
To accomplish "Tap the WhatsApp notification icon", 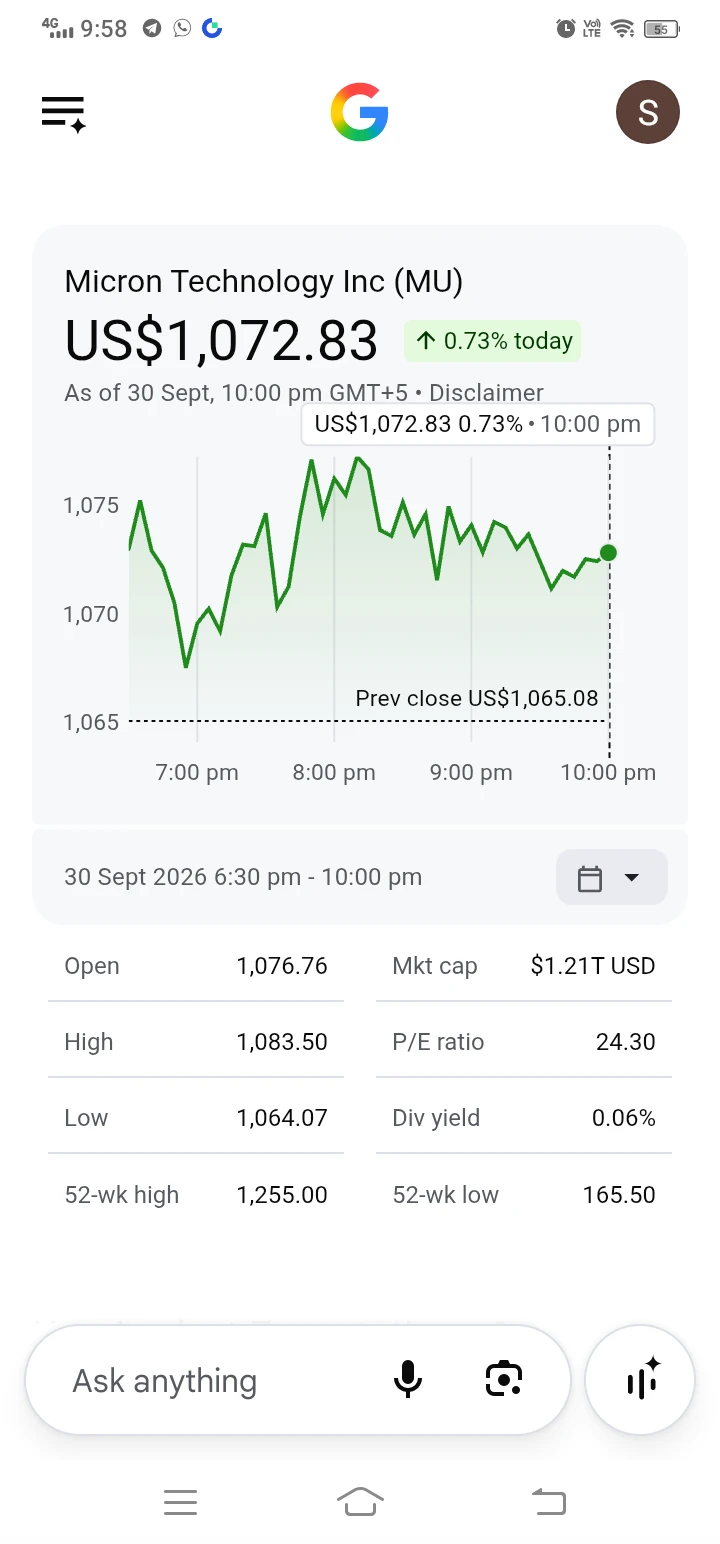I will pyautogui.click(x=181, y=28).
